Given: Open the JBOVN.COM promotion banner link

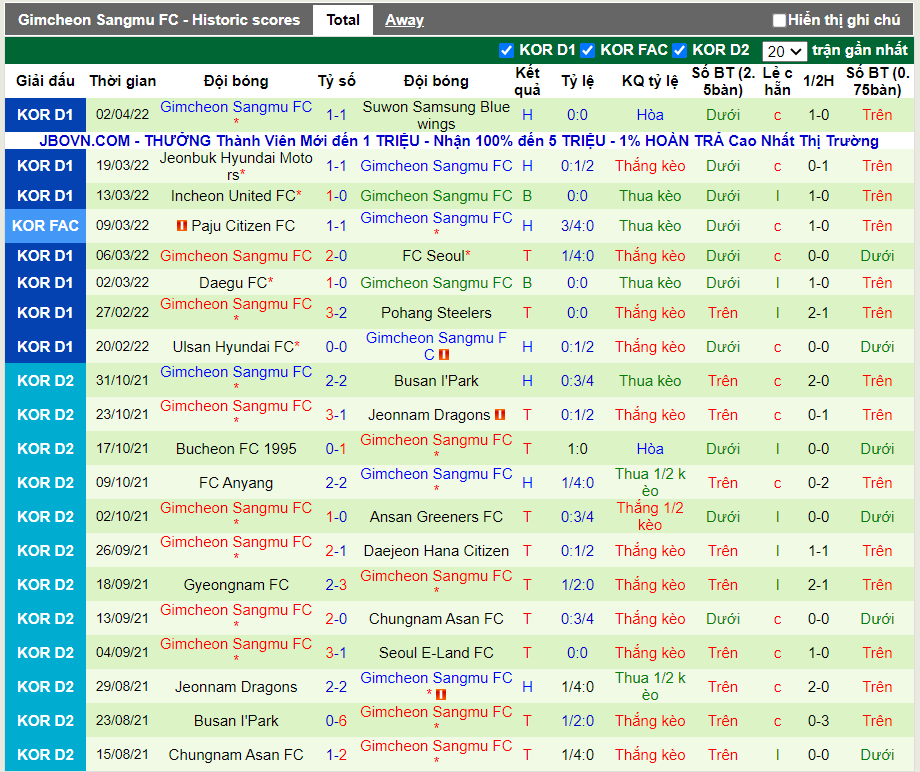Looking at the screenshot, I should click(x=459, y=141).
